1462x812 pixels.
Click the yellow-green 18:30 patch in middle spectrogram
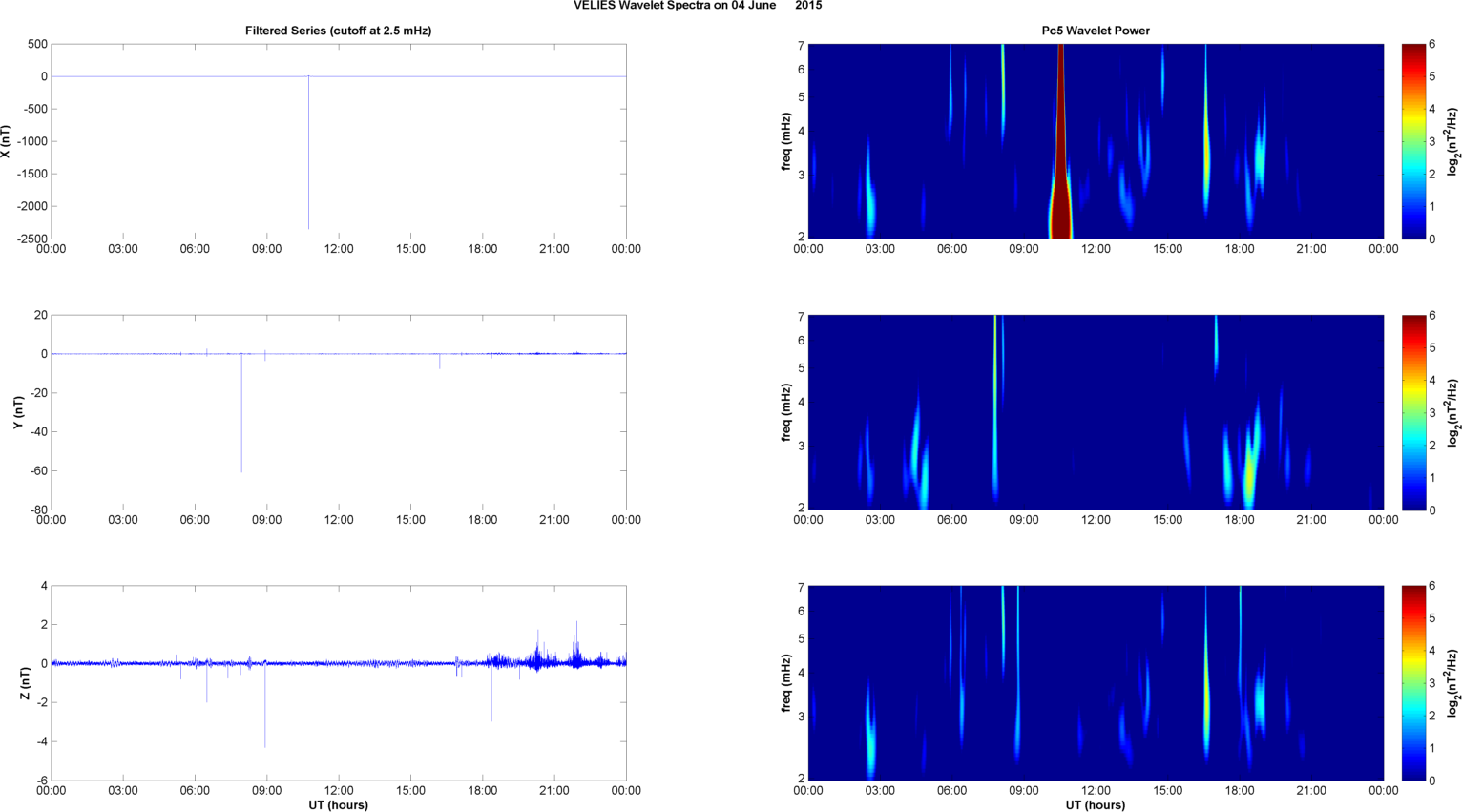click(x=1249, y=469)
